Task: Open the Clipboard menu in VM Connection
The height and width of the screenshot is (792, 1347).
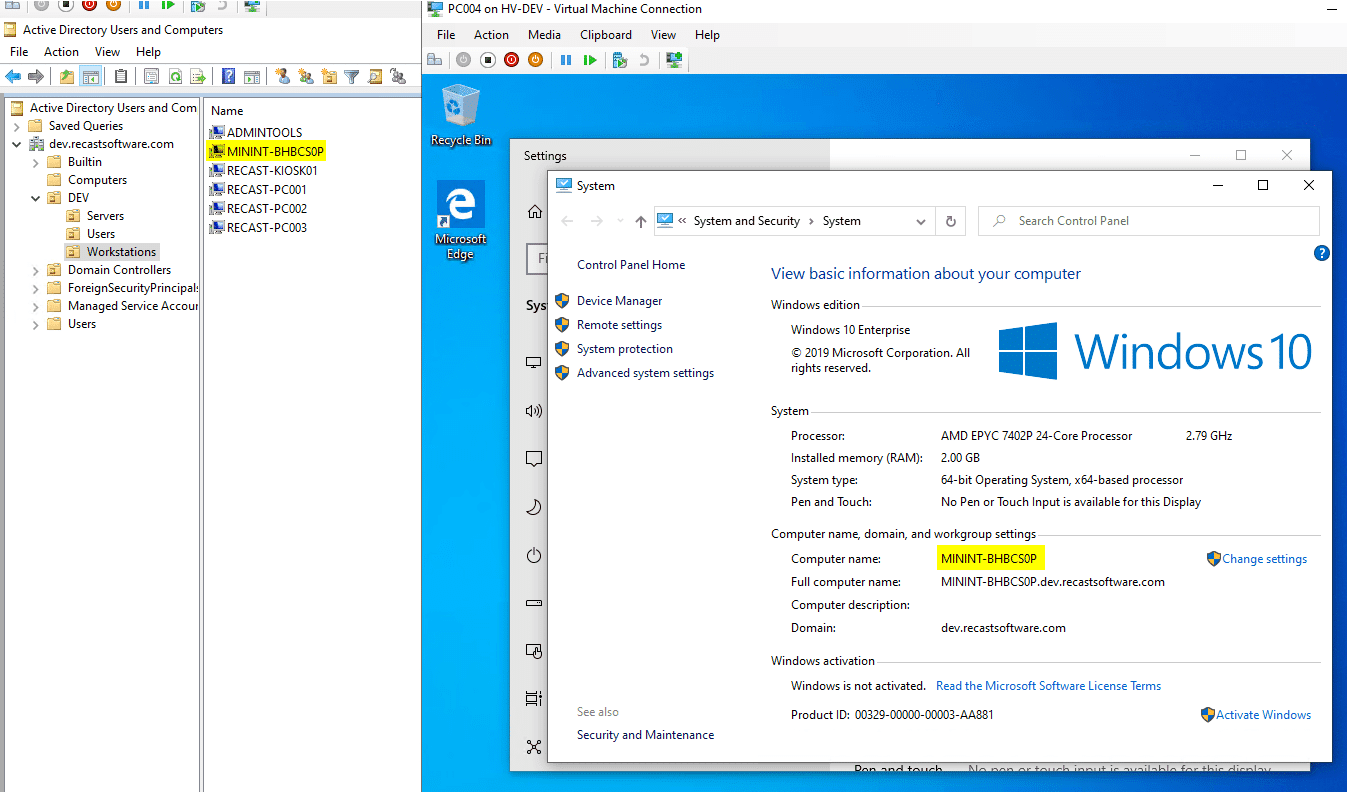Action: tap(605, 34)
